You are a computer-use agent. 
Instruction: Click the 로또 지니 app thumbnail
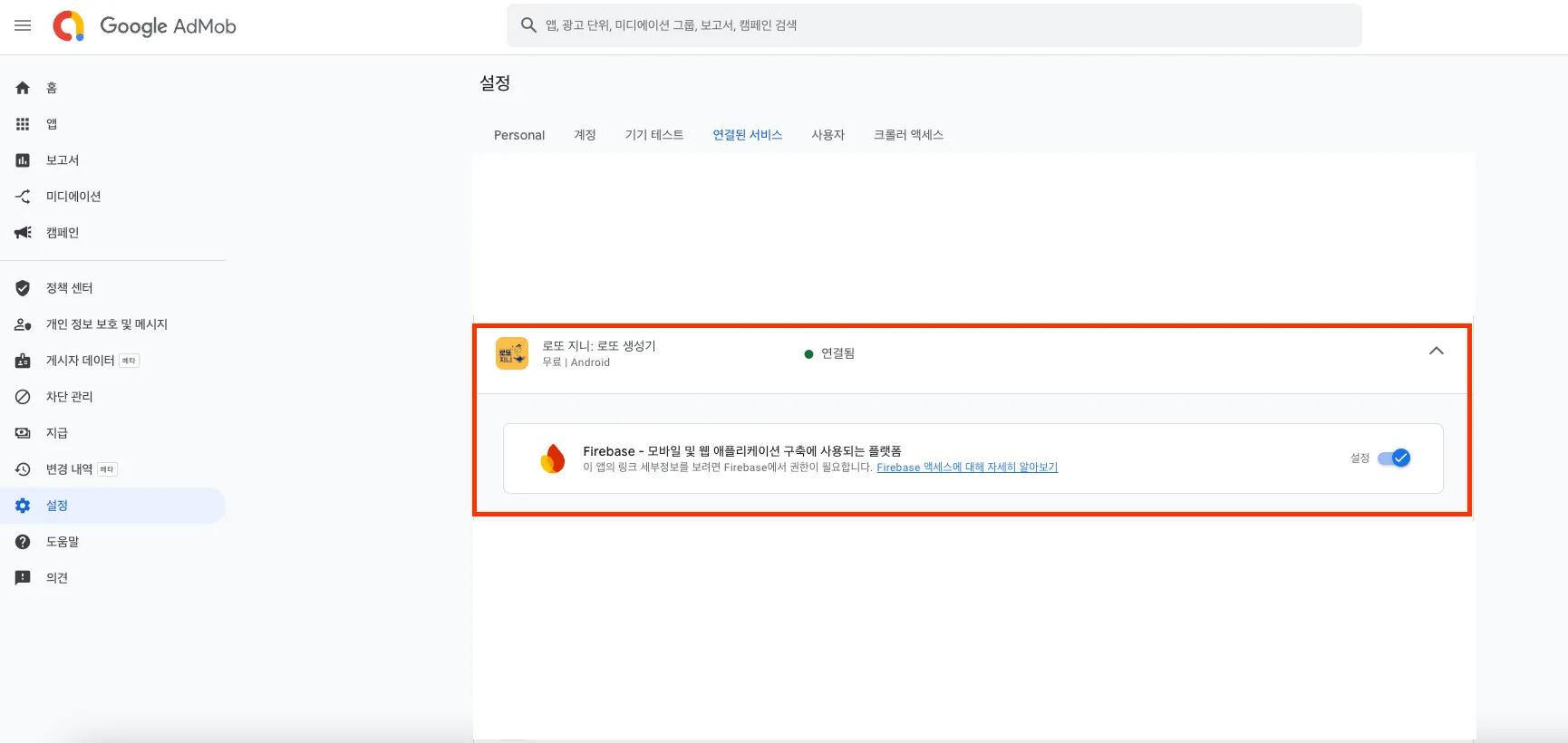[512, 353]
